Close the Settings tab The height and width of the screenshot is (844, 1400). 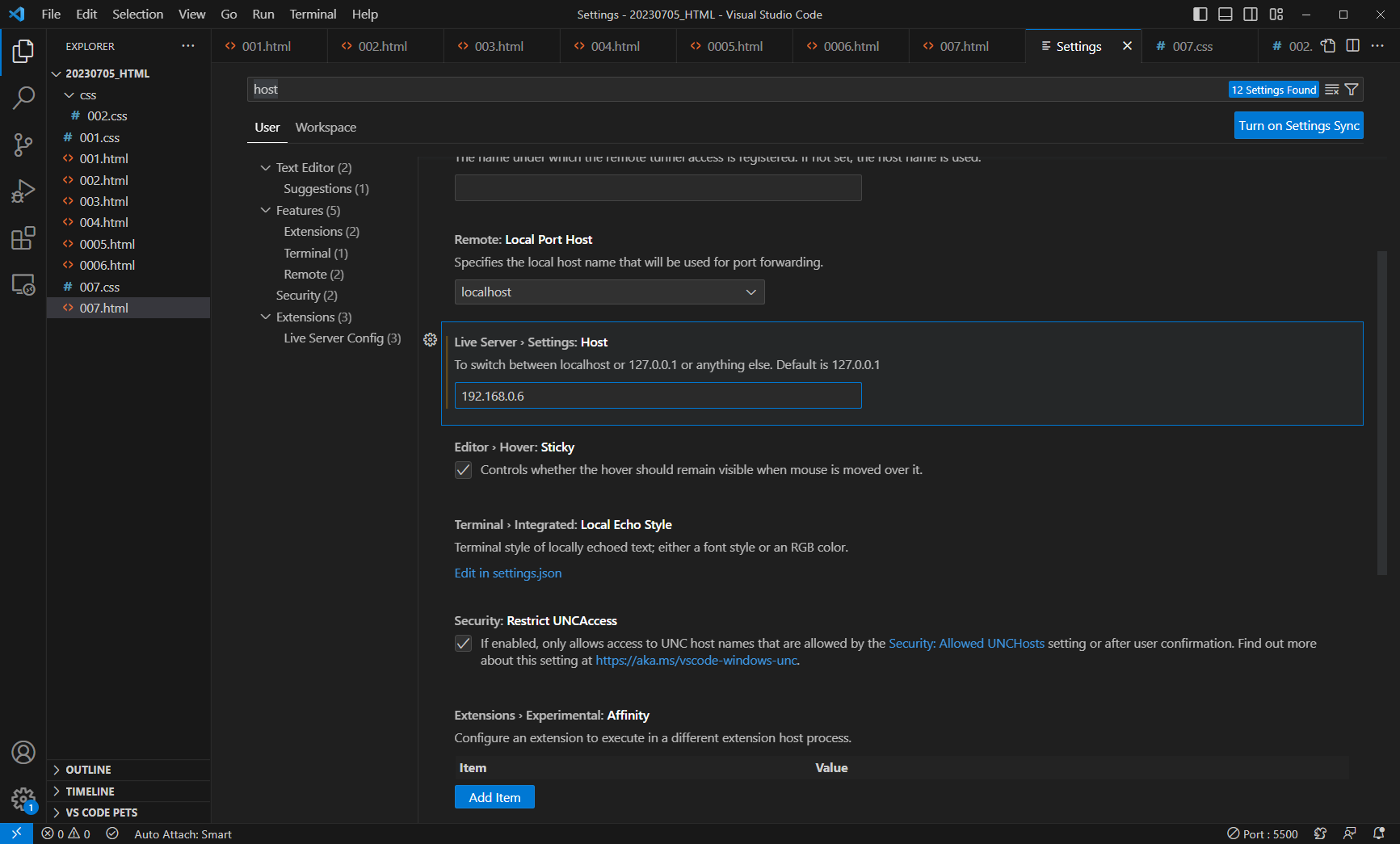tap(1128, 46)
